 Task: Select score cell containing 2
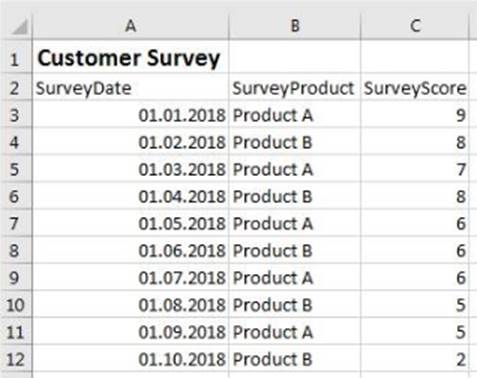[415, 359]
